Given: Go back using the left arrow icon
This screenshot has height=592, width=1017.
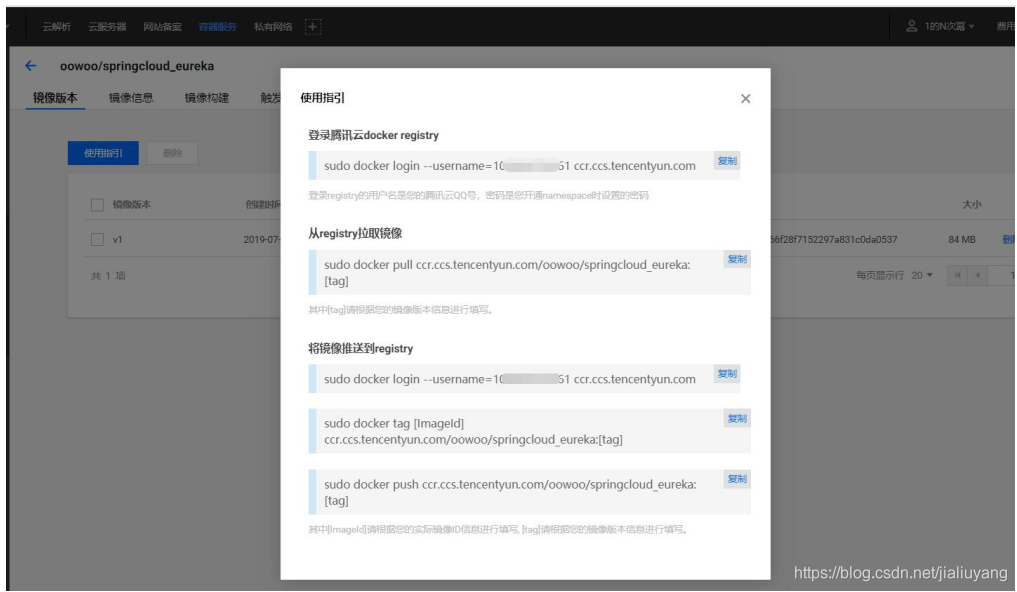Looking at the screenshot, I should [30, 65].
